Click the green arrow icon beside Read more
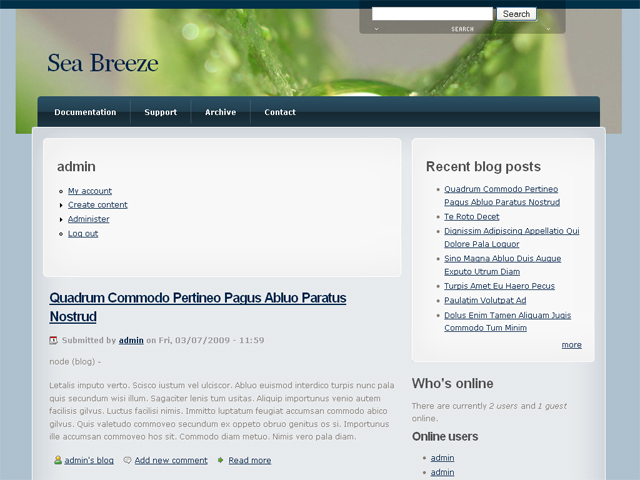 tap(220, 460)
